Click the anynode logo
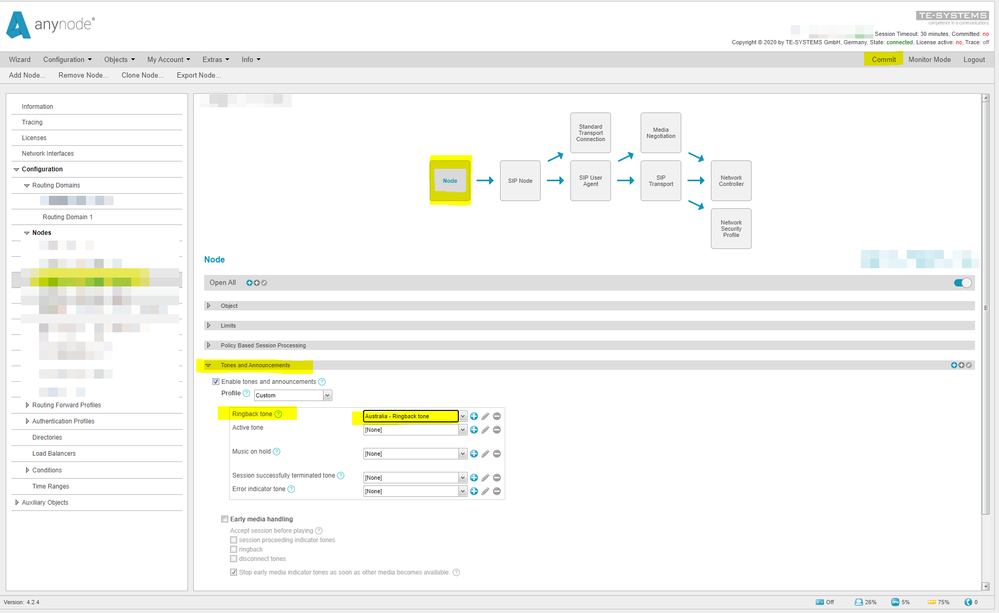This screenshot has width=999, height=613. pos(50,25)
